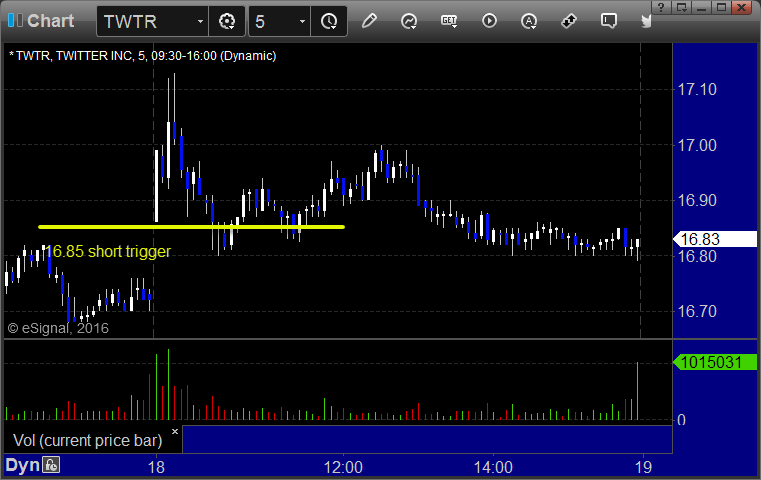Click the Chart window title label
Image resolution: width=761 pixels, height=480 pixels.
click(x=50, y=21)
